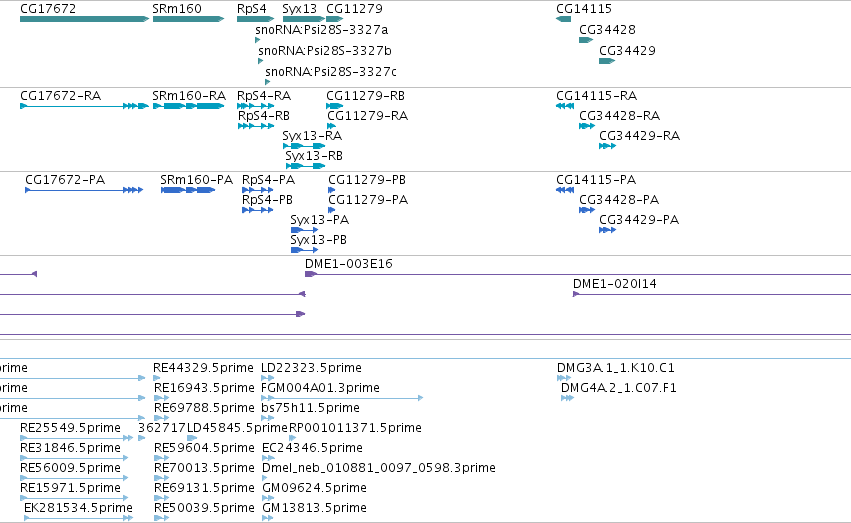Click the CG11279-RA transcript label
This screenshot has width=851, height=523.
(x=367, y=116)
